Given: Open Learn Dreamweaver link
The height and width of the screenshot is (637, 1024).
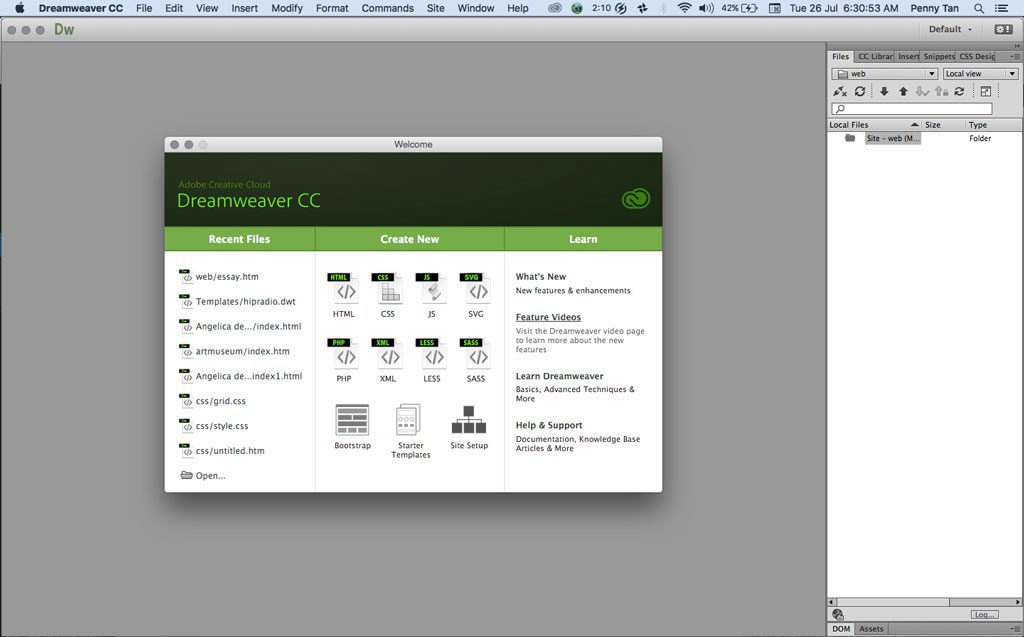Looking at the screenshot, I should pos(559,376).
